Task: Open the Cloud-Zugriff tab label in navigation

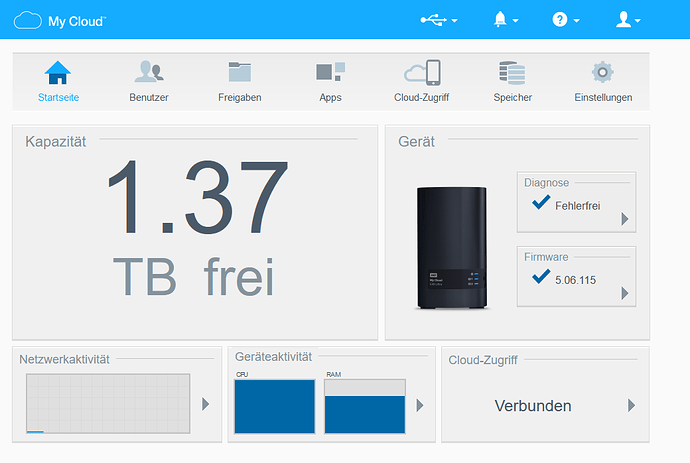Action: tap(422, 98)
